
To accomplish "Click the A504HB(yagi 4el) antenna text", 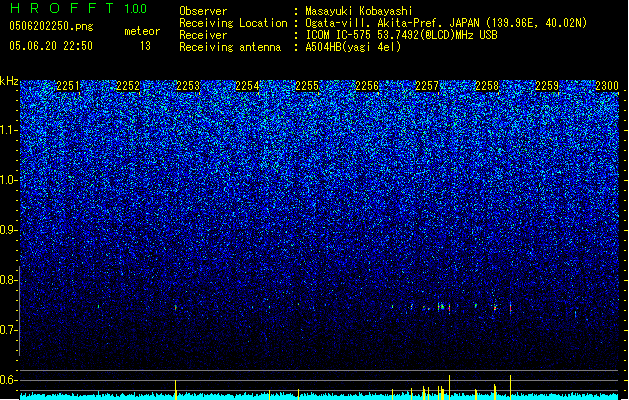I will (353, 47).
